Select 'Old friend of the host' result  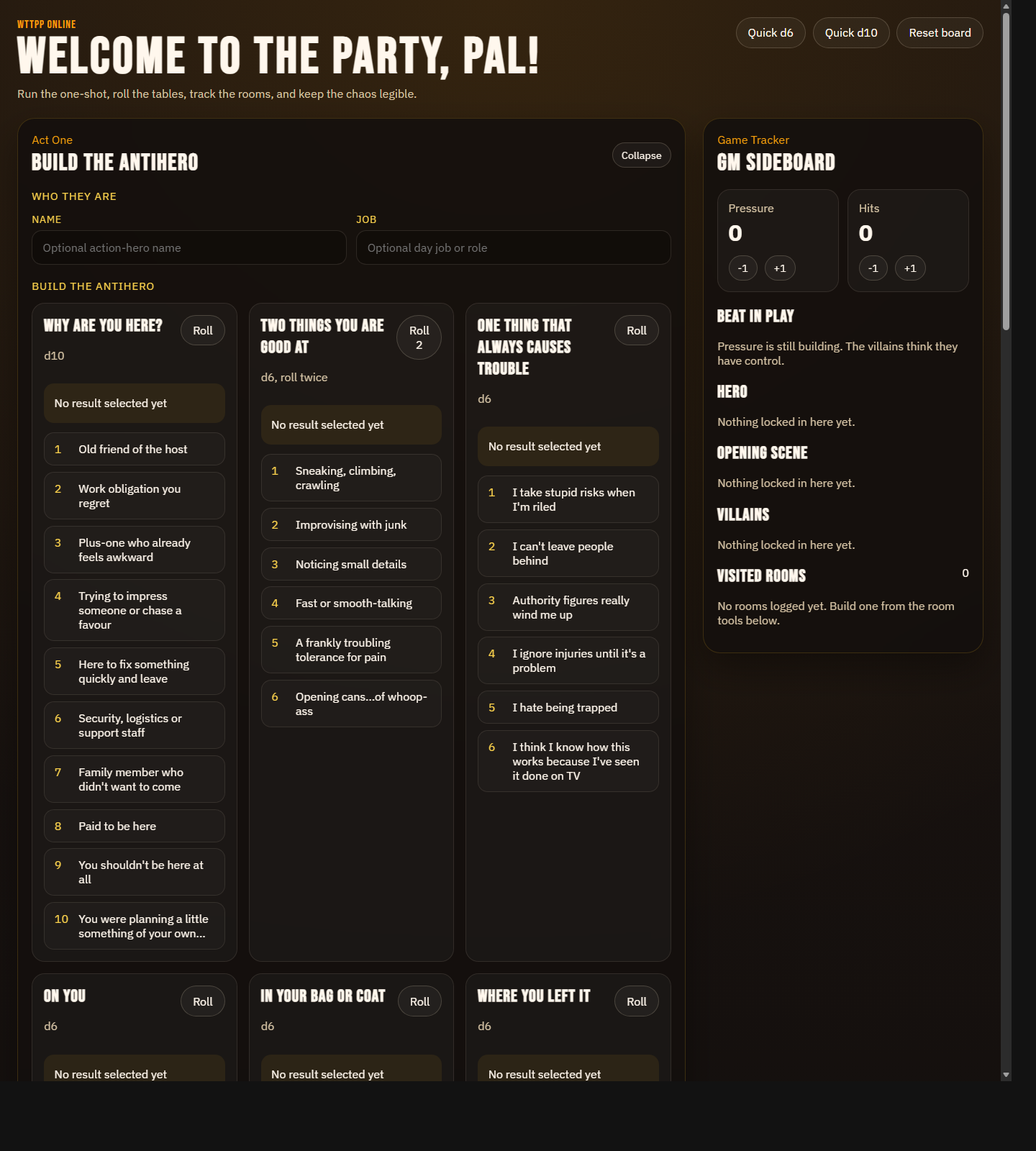tap(134, 448)
